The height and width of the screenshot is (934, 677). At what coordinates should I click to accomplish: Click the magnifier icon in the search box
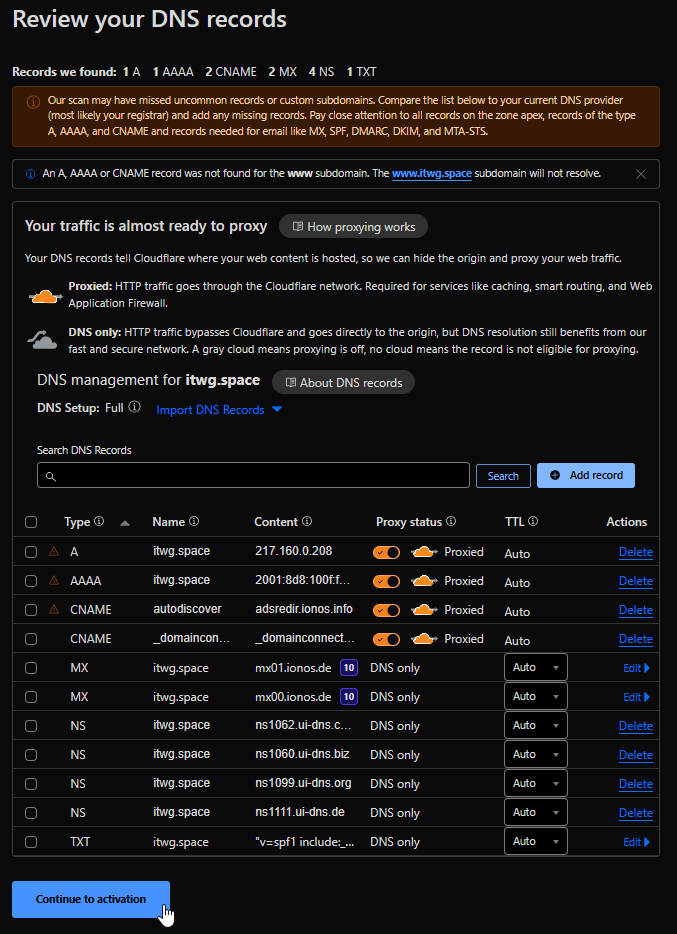(x=51, y=476)
